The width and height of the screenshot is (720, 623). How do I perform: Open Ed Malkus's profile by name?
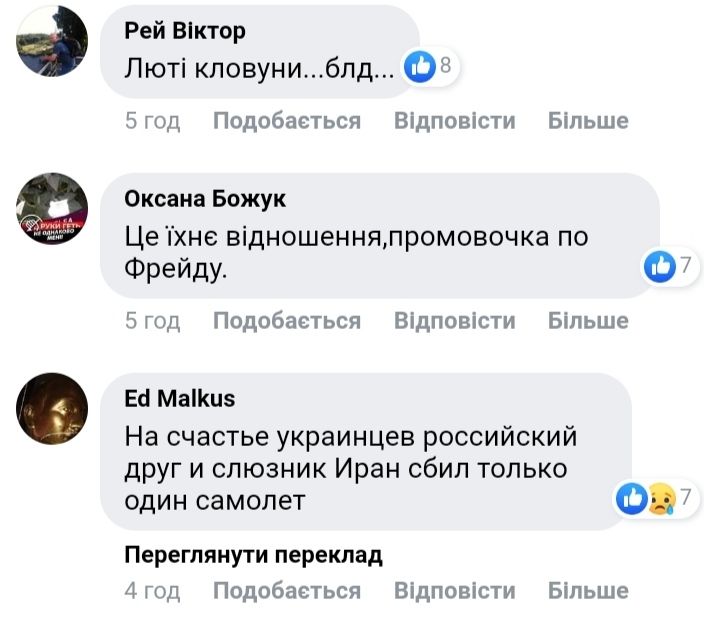point(180,398)
